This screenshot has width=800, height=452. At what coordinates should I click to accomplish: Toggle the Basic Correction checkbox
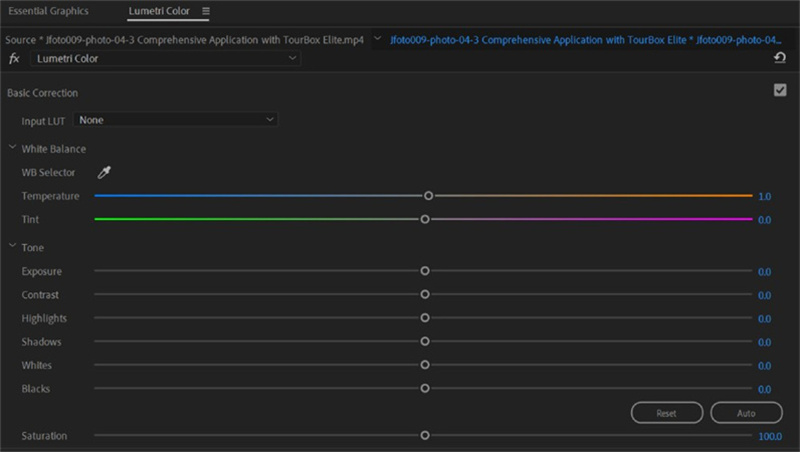point(780,90)
